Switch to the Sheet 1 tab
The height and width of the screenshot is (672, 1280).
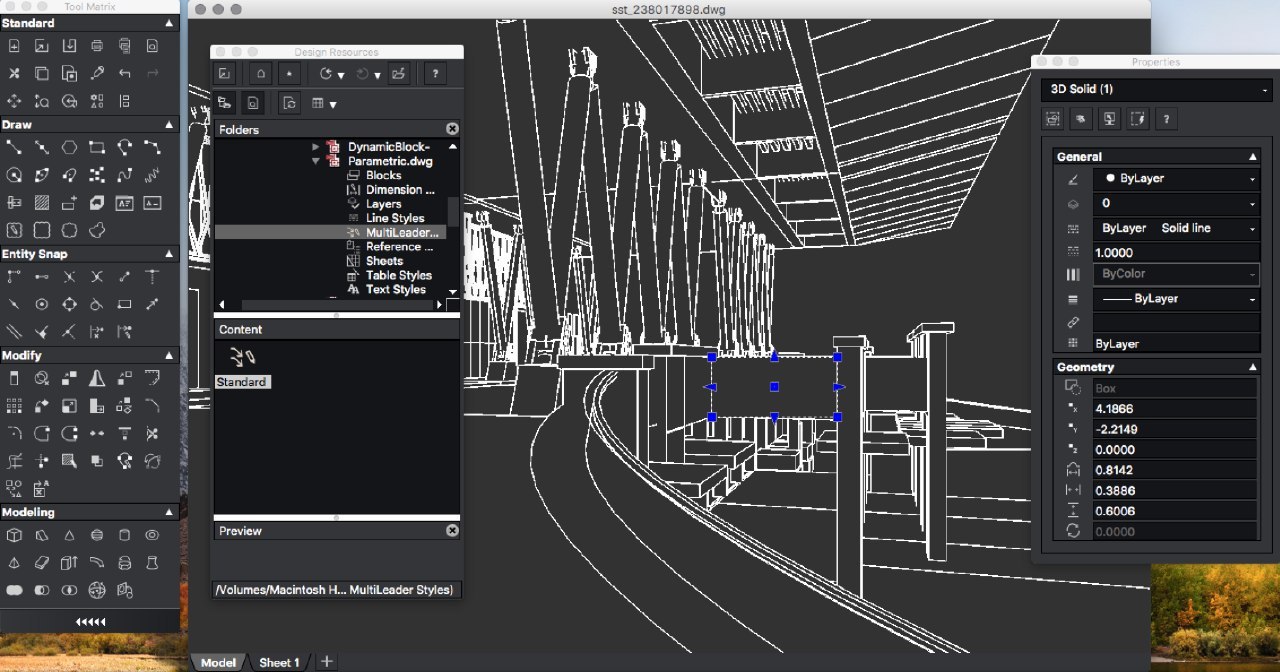pyautogui.click(x=279, y=662)
